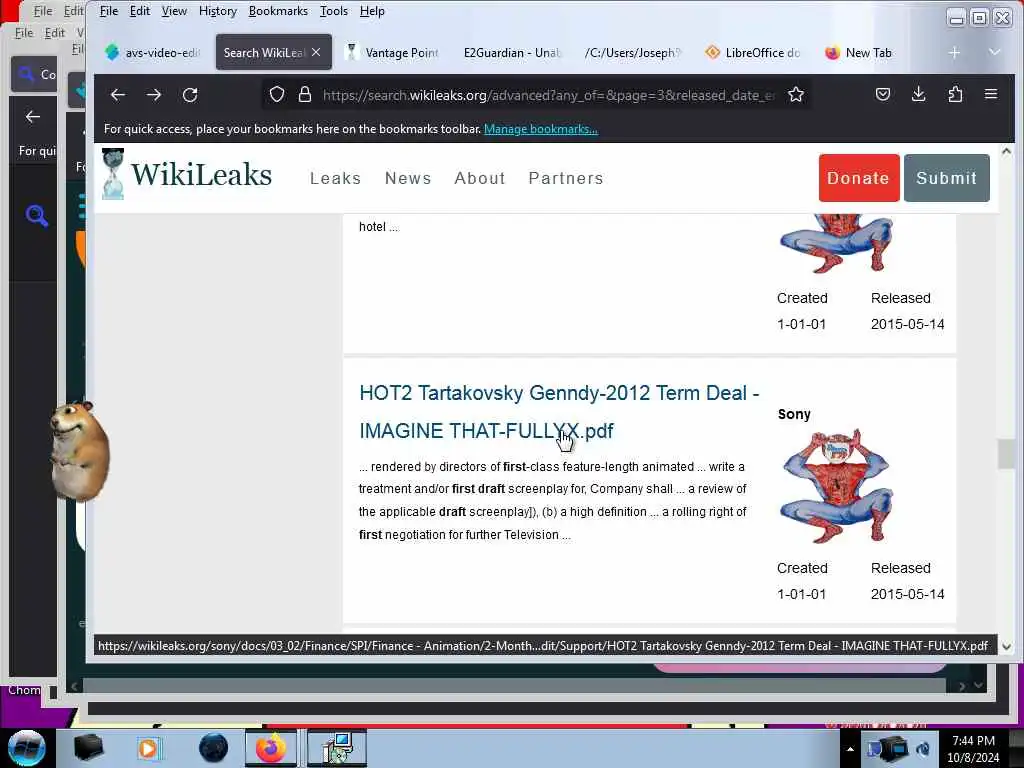The width and height of the screenshot is (1024, 768).
Task: Open the Firefox taskbar icon
Action: pos(270,748)
